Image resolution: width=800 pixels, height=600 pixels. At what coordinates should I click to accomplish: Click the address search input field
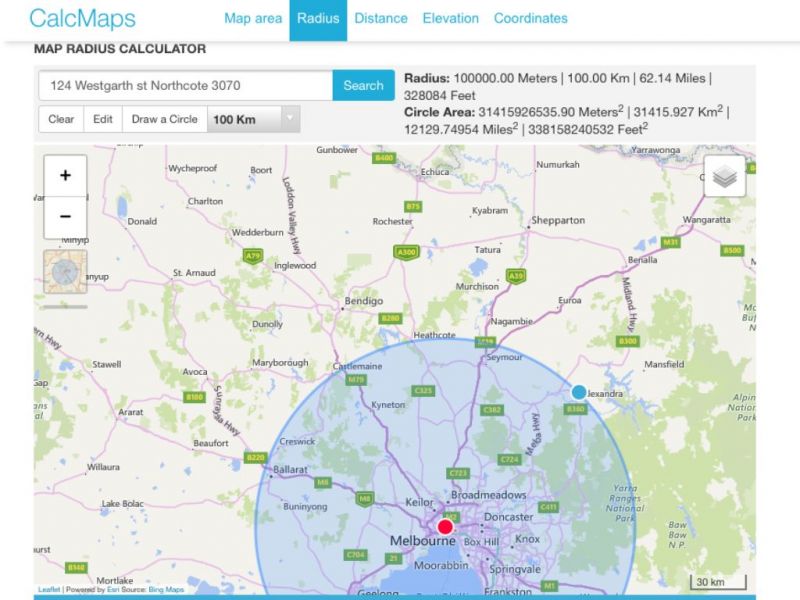pyautogui.click(x=185, y=86)
